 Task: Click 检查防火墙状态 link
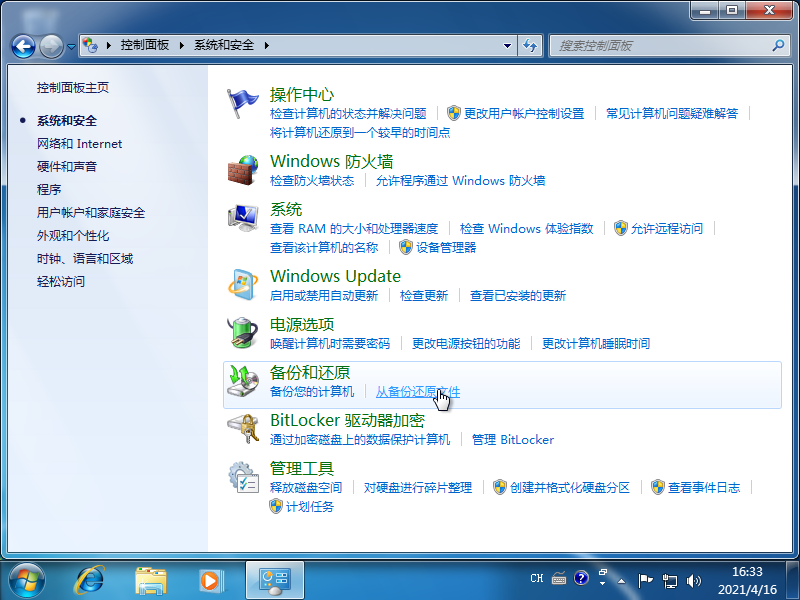pos(312,181)
